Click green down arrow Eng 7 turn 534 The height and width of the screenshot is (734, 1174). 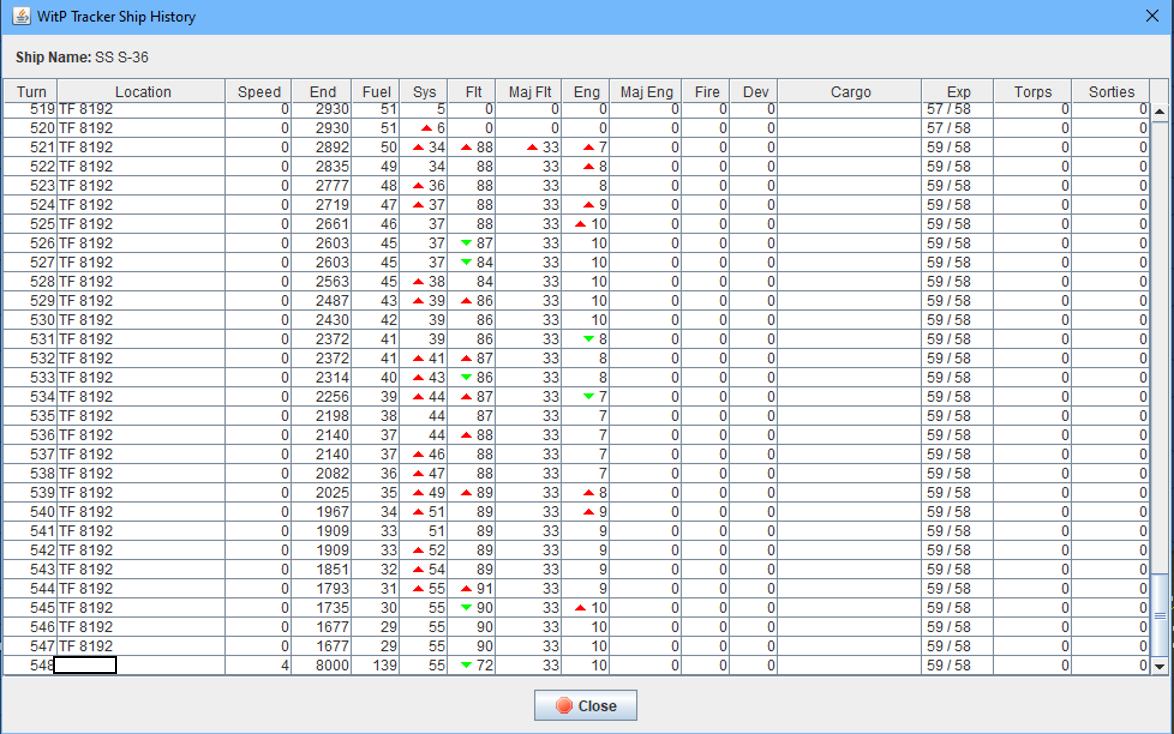[x=588, y=397]
